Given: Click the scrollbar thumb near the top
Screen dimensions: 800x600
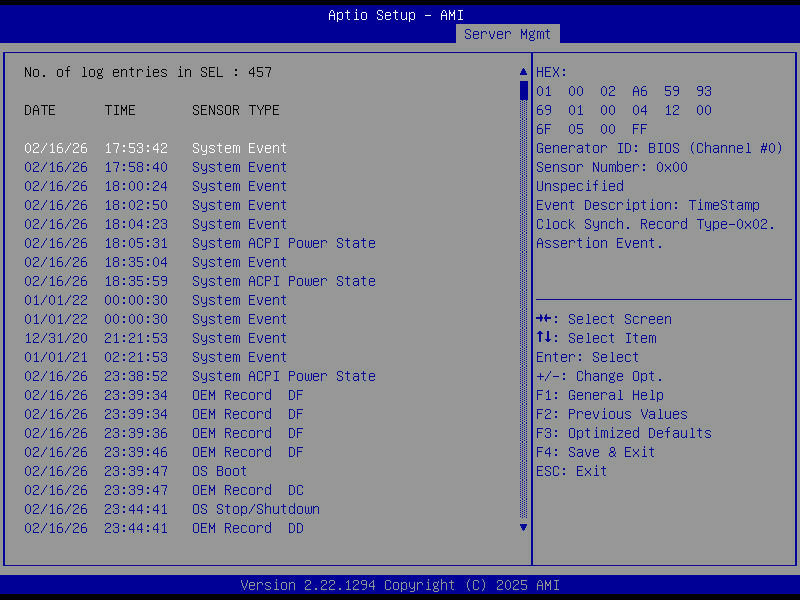Looking at the screenshot, I should click(x=522, y=90).
